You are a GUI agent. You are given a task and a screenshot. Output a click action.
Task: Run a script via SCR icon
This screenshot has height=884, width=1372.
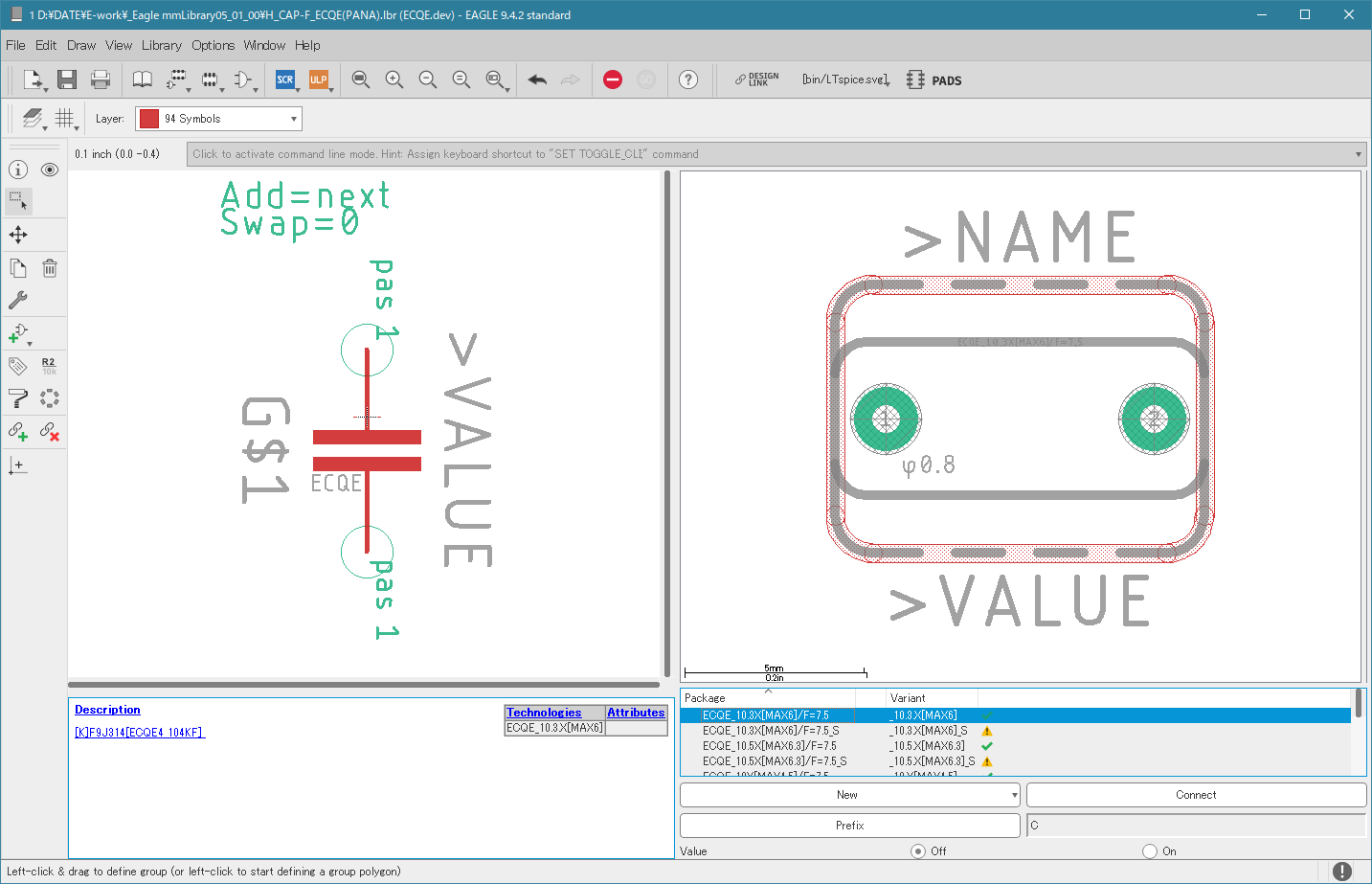tap(285, 79)
